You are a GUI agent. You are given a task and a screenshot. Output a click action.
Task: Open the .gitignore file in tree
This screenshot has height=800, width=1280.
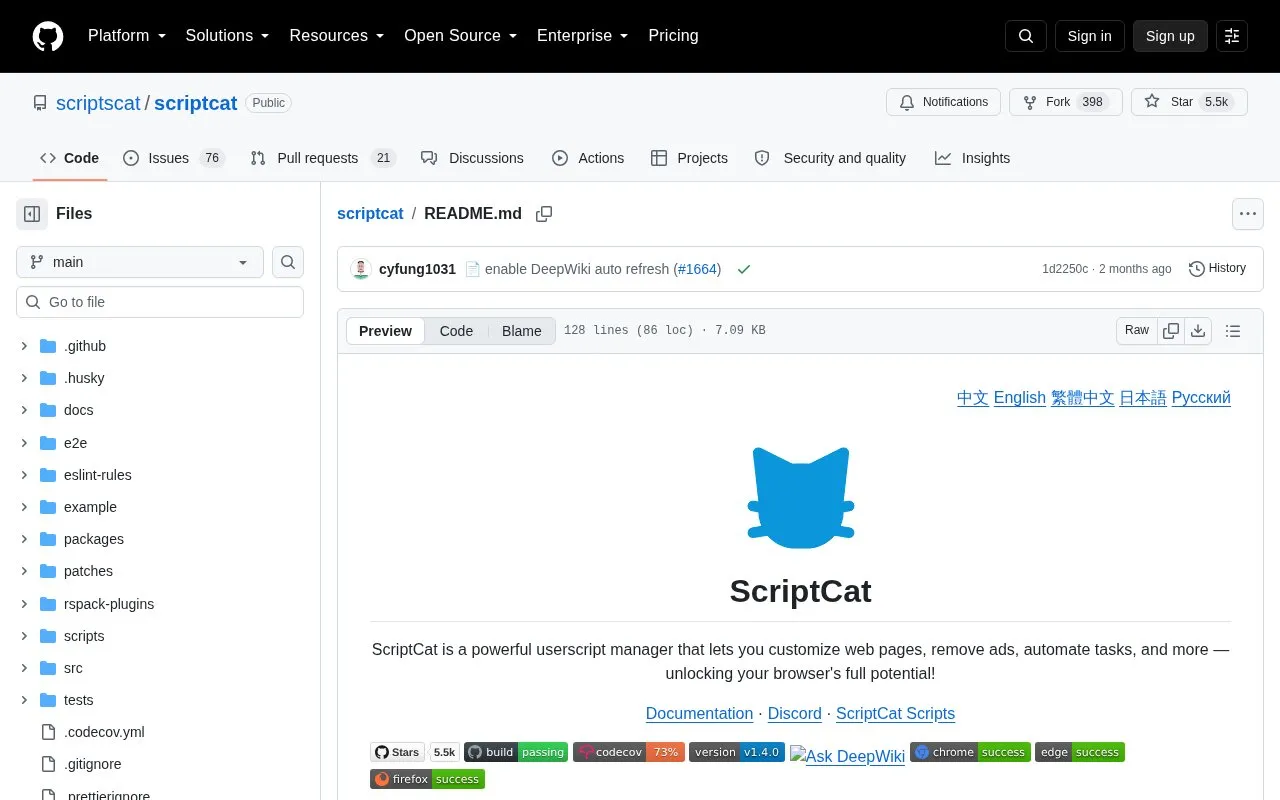point(93,764)
